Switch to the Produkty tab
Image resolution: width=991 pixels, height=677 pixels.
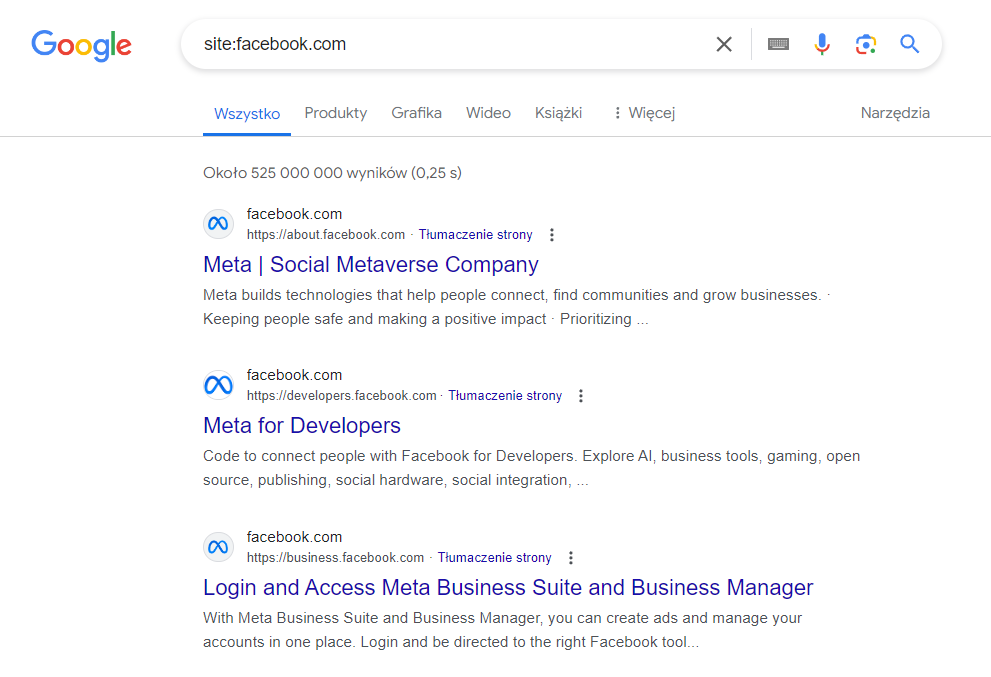click(x=336, y=113)
